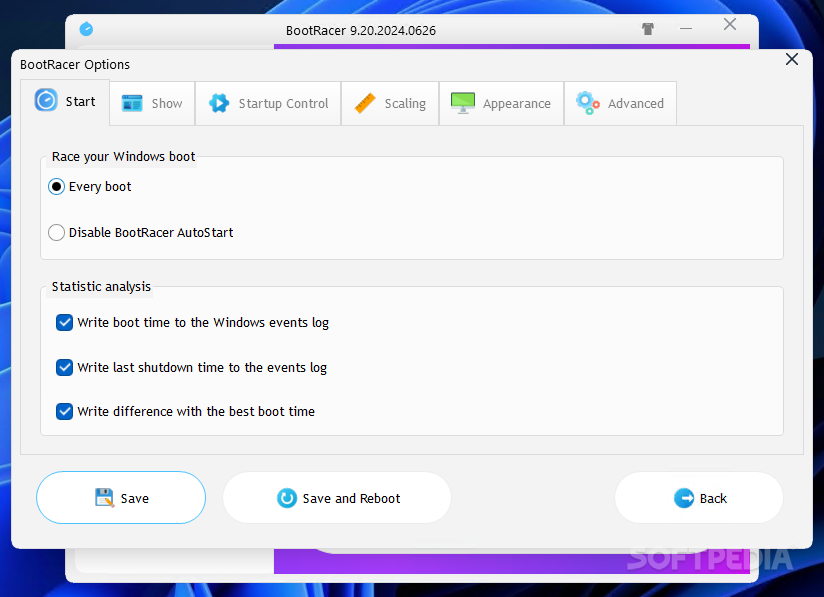Open the Startup Control tab
Screen dimensions: 824x597
268,104
